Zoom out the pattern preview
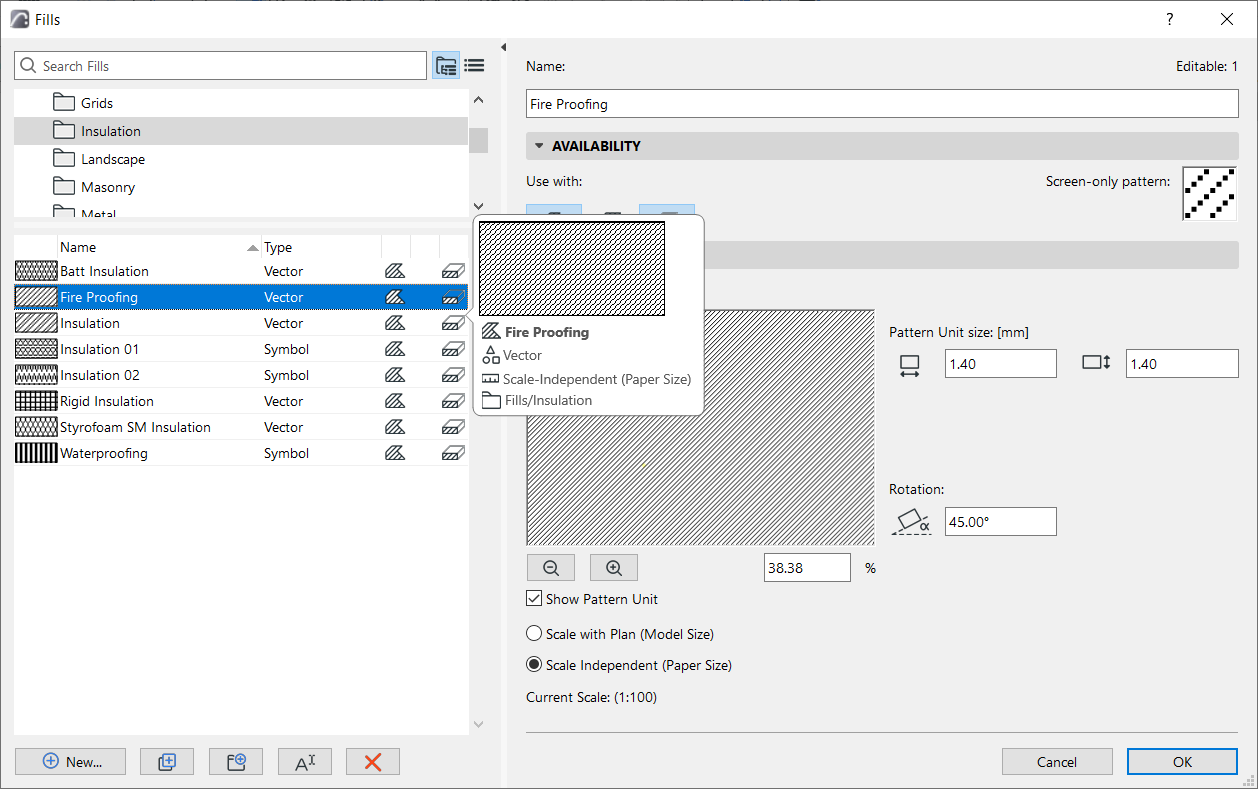 [x=550, y=568]
